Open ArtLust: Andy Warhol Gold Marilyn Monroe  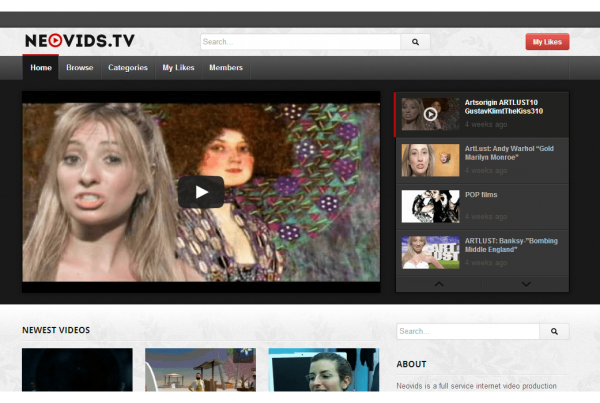click(x=509, y=153)
